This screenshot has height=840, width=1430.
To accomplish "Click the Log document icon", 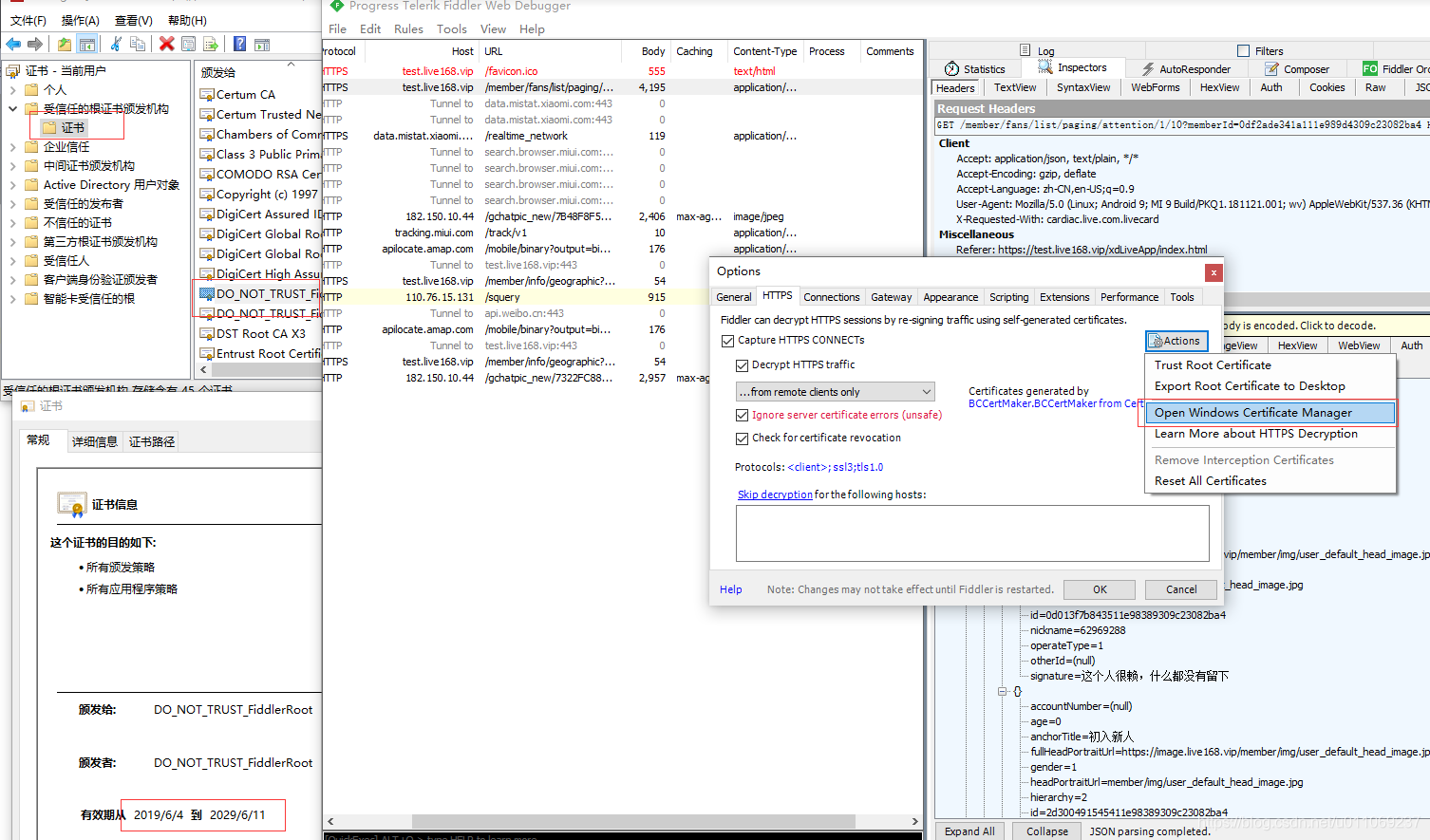I will click(1025, 50).
